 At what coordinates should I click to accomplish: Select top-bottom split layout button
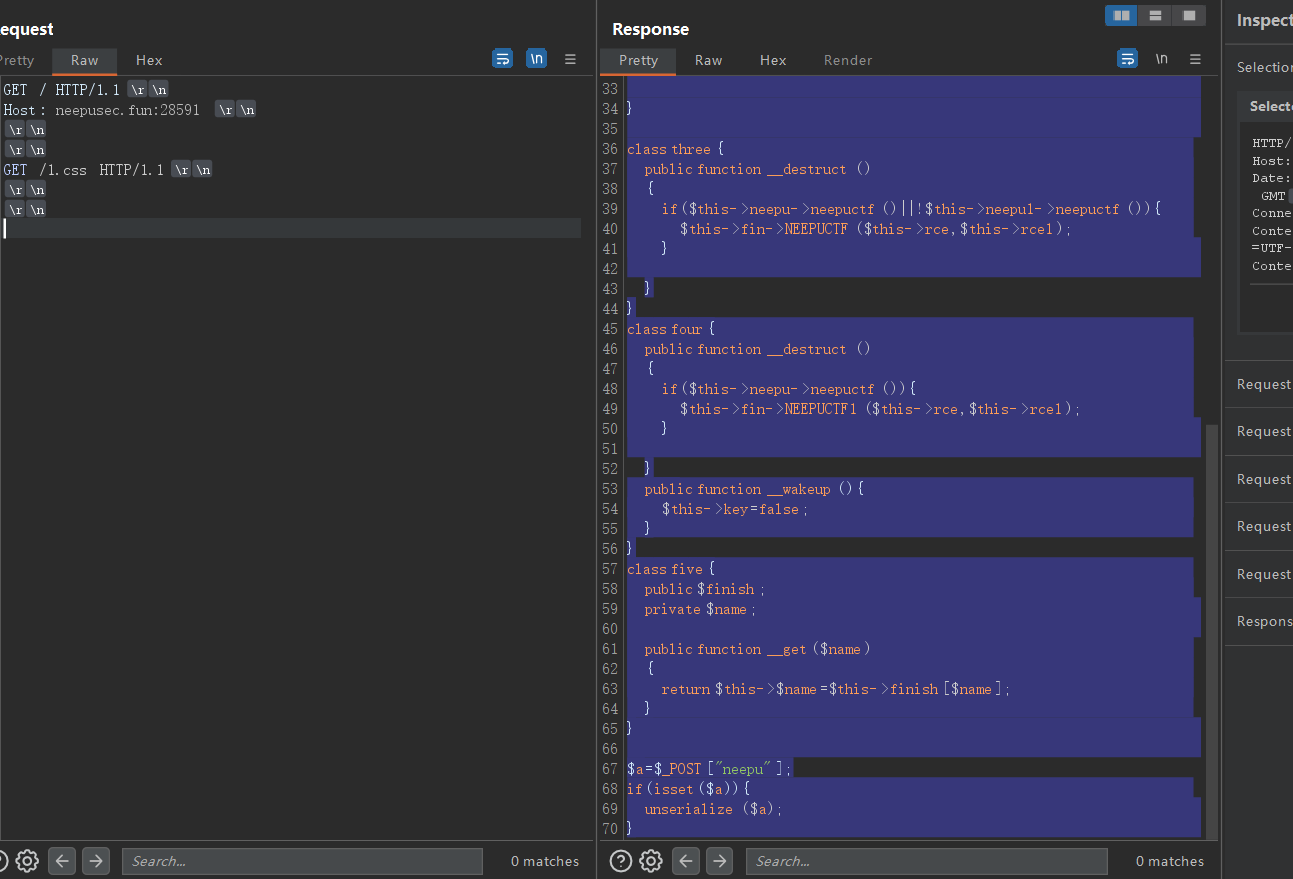[1155, 16]
